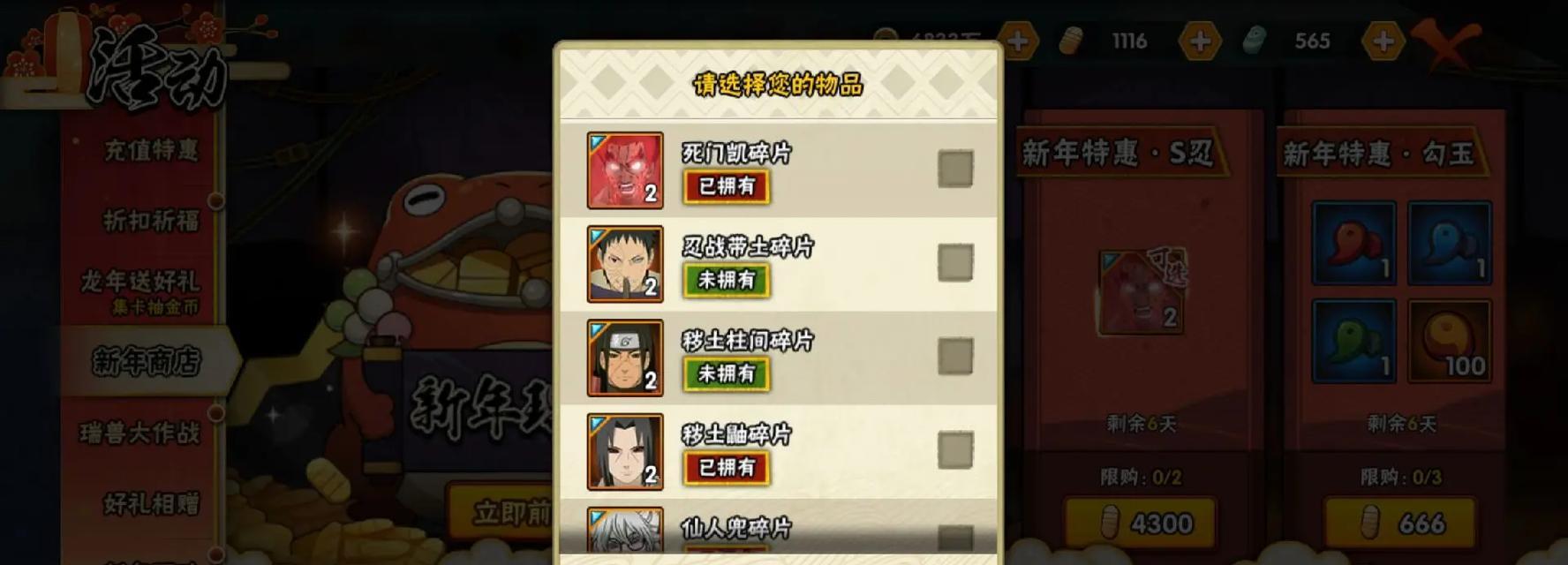Tick the 忍战带土碎片 checkbox
This screenshot has width=1568, height=565.
[x=955, y=262]
